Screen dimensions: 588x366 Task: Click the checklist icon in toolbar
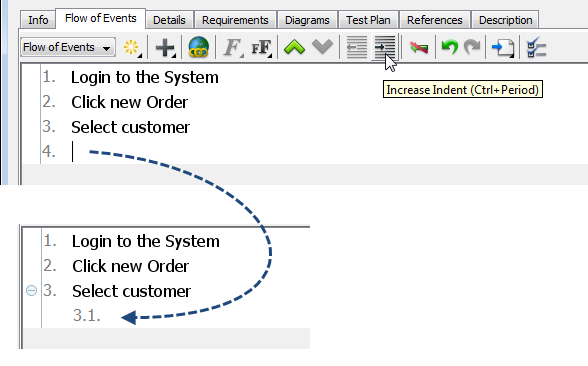(x=536, y=47)
